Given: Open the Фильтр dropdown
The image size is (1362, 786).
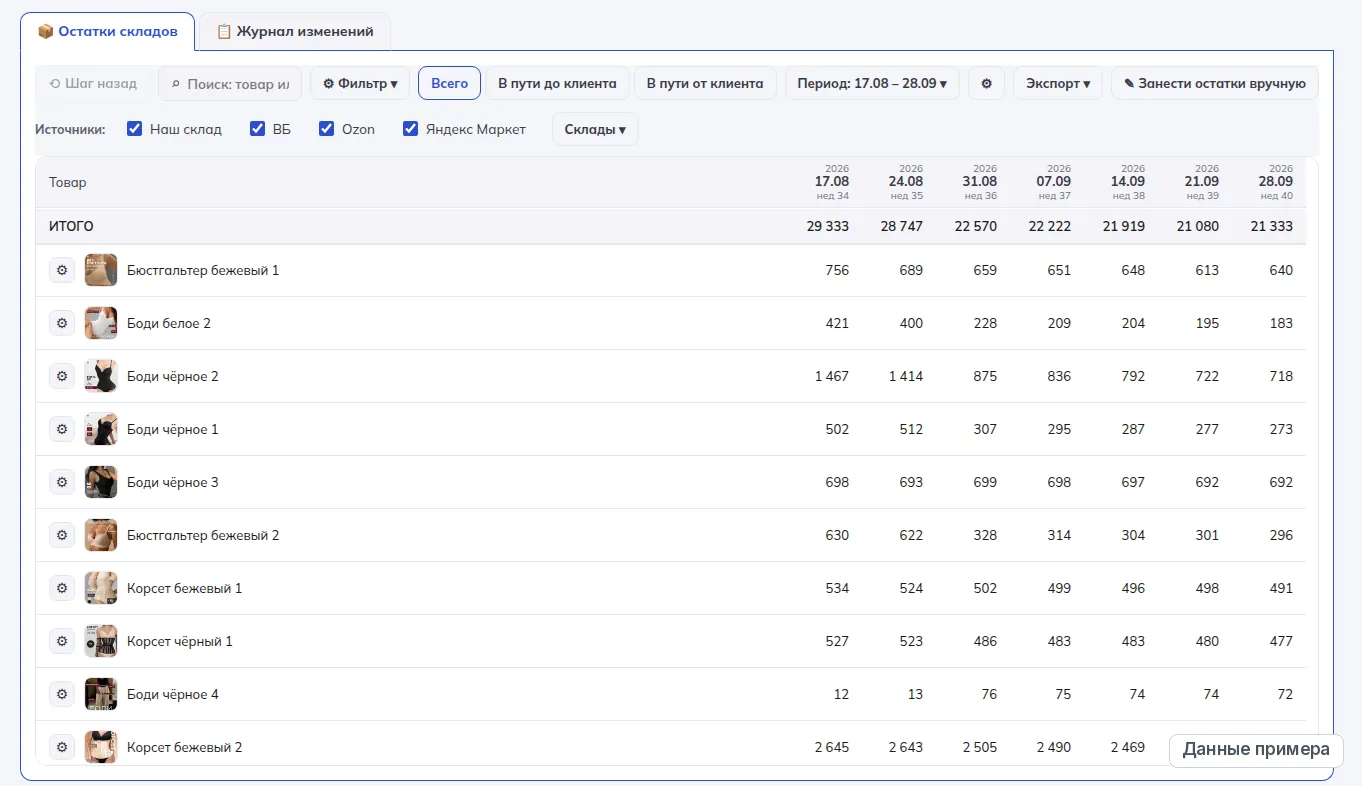Looking at the screenshot, I should 360,83.
